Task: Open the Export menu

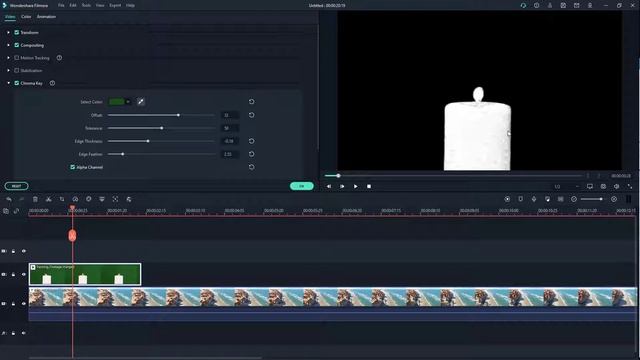Action: pyautogui.click(x=115, y=5)
